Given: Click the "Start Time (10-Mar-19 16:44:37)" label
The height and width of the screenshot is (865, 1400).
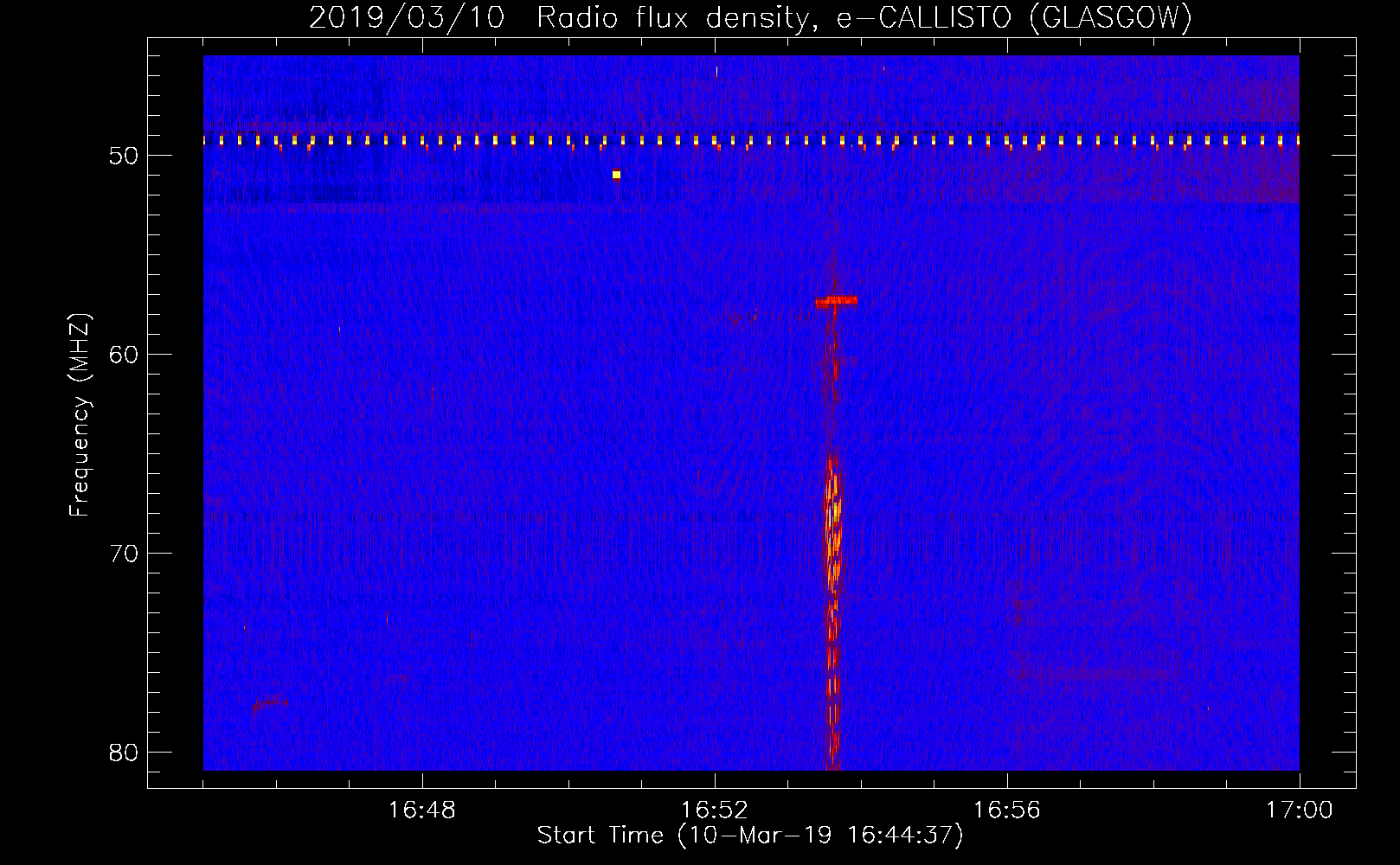Looking at the screenshot, I should (750, 836).
